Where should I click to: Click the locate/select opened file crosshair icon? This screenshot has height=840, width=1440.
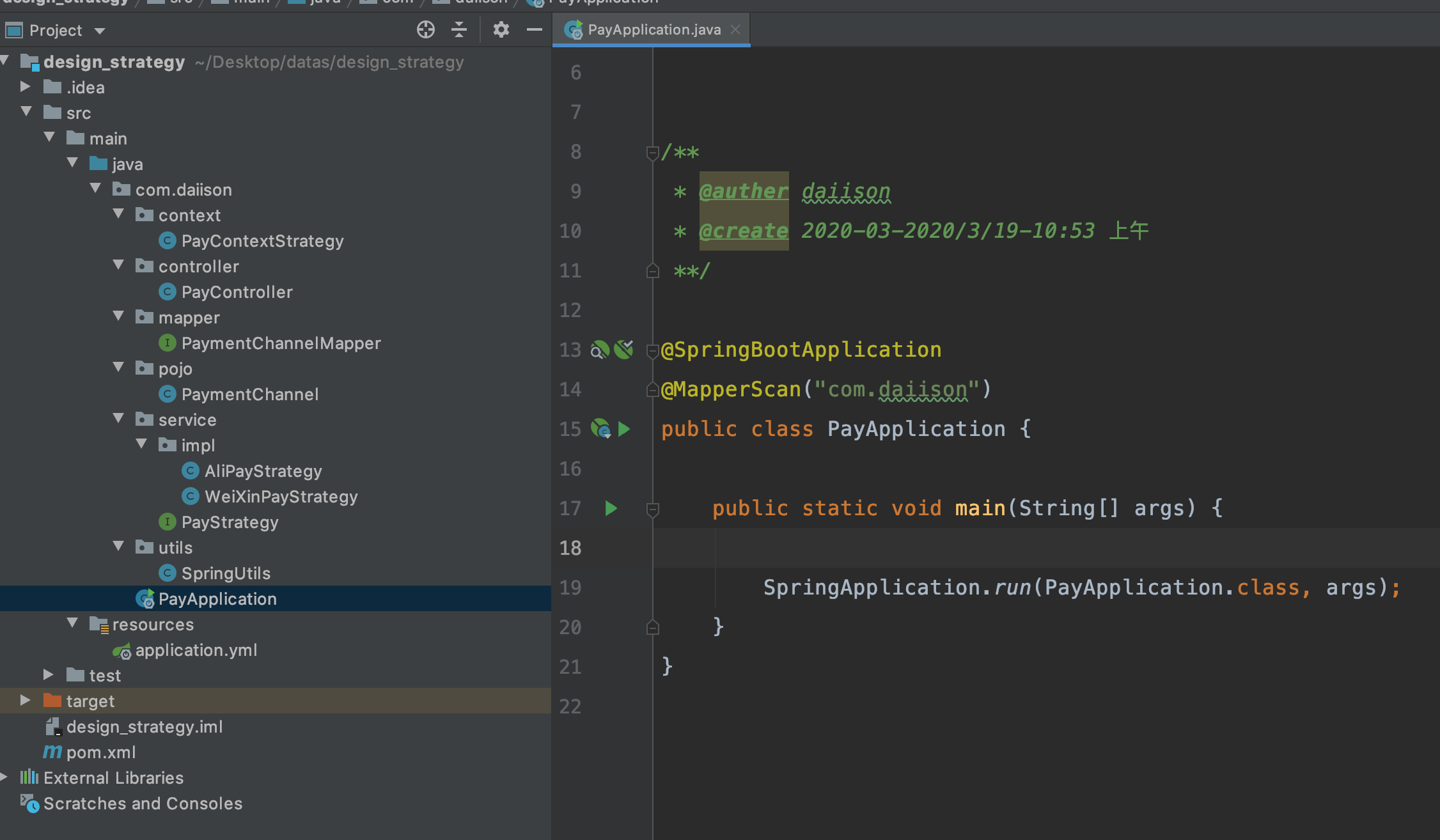click(425, 29)
